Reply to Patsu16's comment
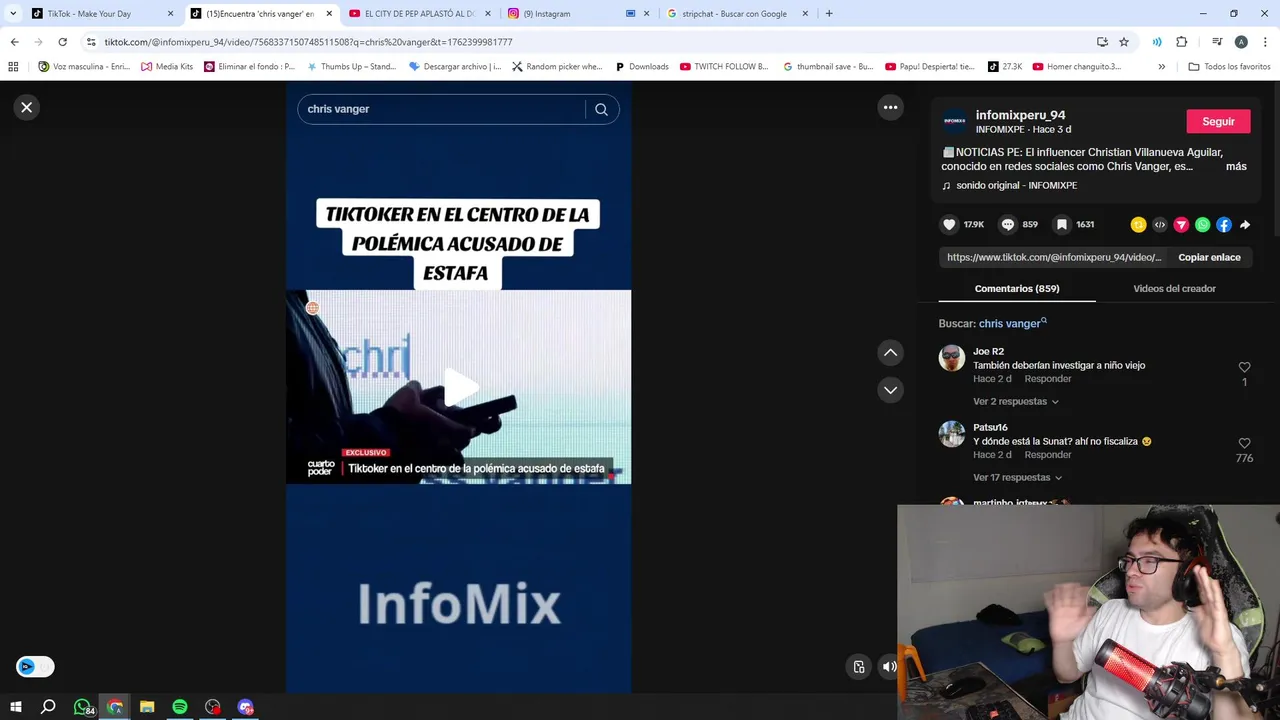This screenshot has height=720, width=1280. tap(1048, 455)
